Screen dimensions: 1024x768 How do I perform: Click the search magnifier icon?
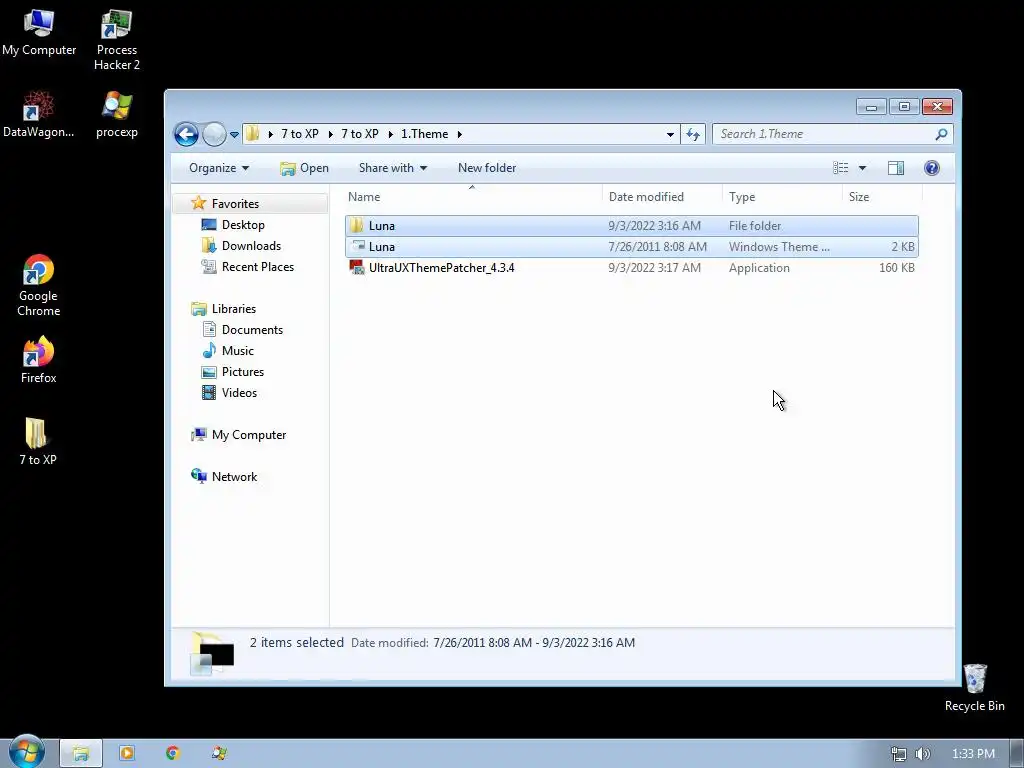[941, 134]
